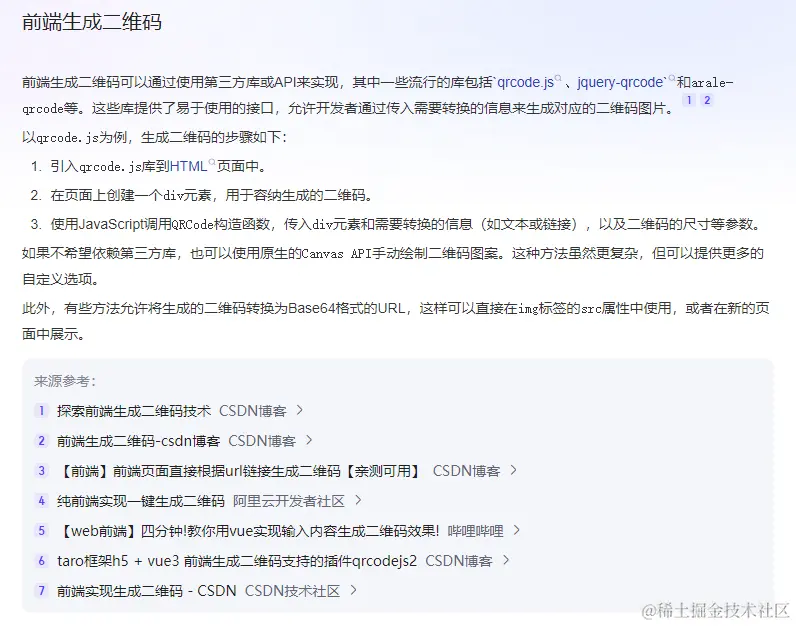Open source 探索前端生成二维码技术
This screenshot has width=796, height=626.
tap(134, 411)
